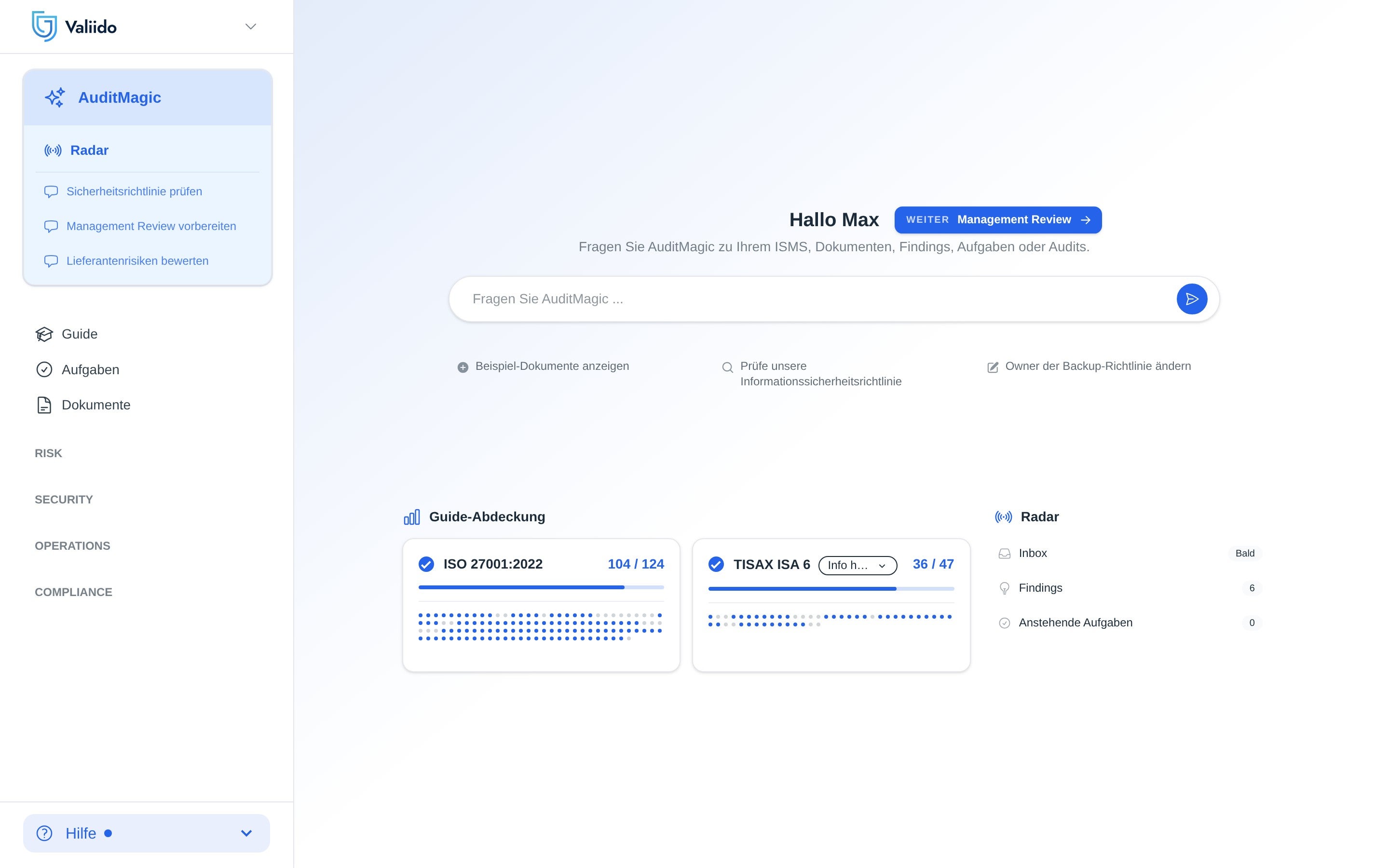Viewport: 1389px width, 868px height.
Task: Expand the Hilfe chevron arrow
Action: point(246,833)
